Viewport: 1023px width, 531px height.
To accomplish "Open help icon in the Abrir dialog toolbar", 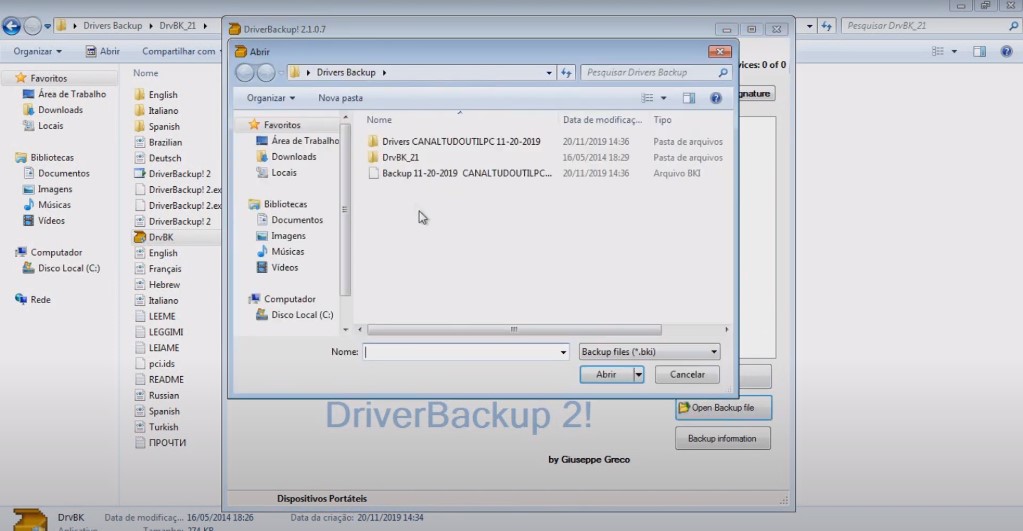I will (x=716, y=98).
